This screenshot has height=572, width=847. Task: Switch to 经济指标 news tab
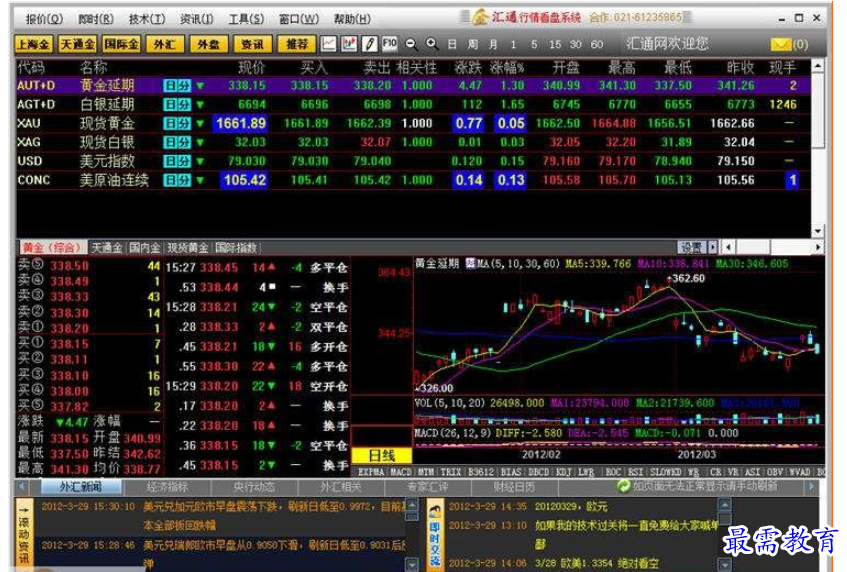(x=167, y=487)
